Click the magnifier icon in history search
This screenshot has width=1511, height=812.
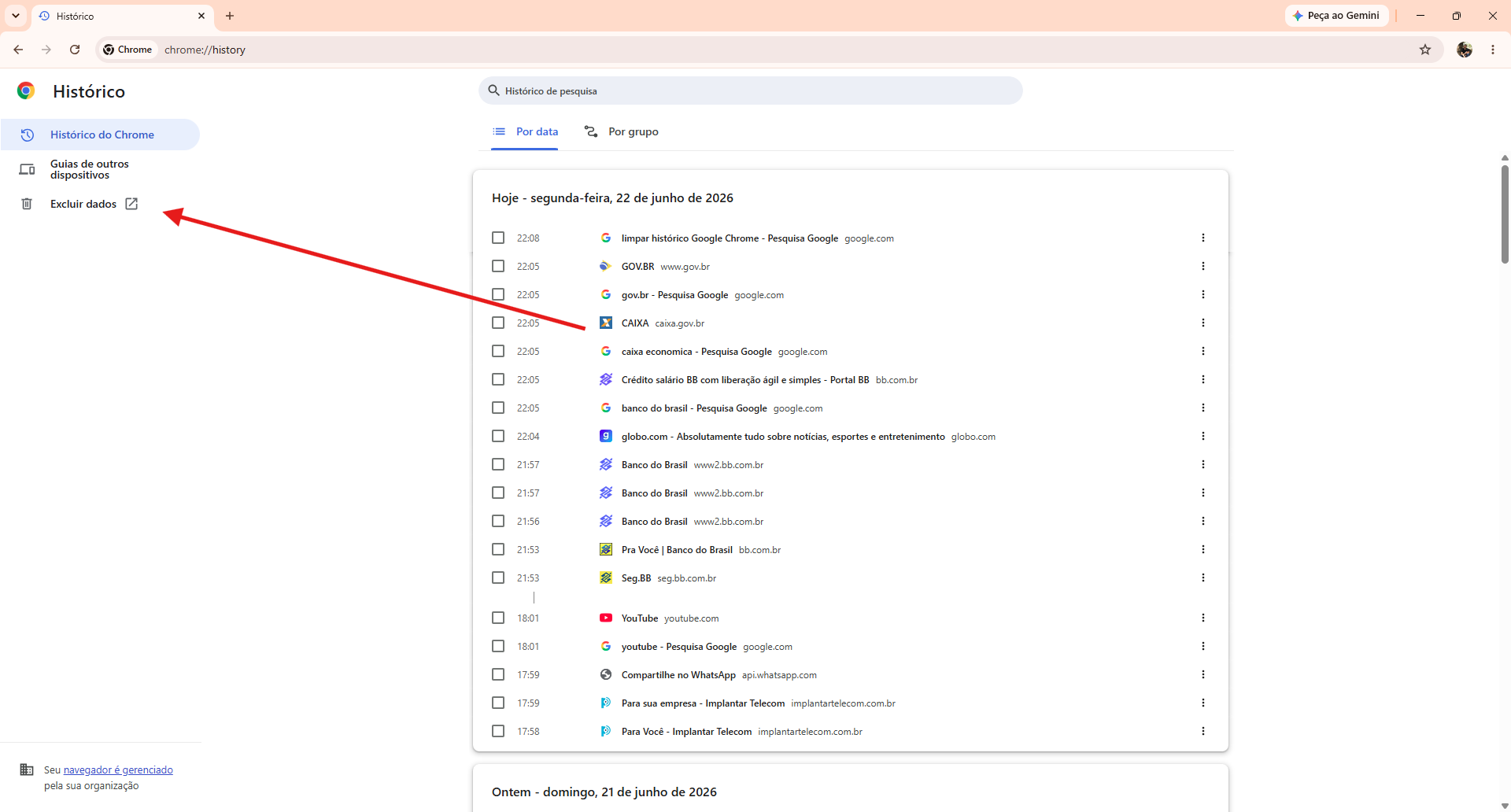[493, 90]
